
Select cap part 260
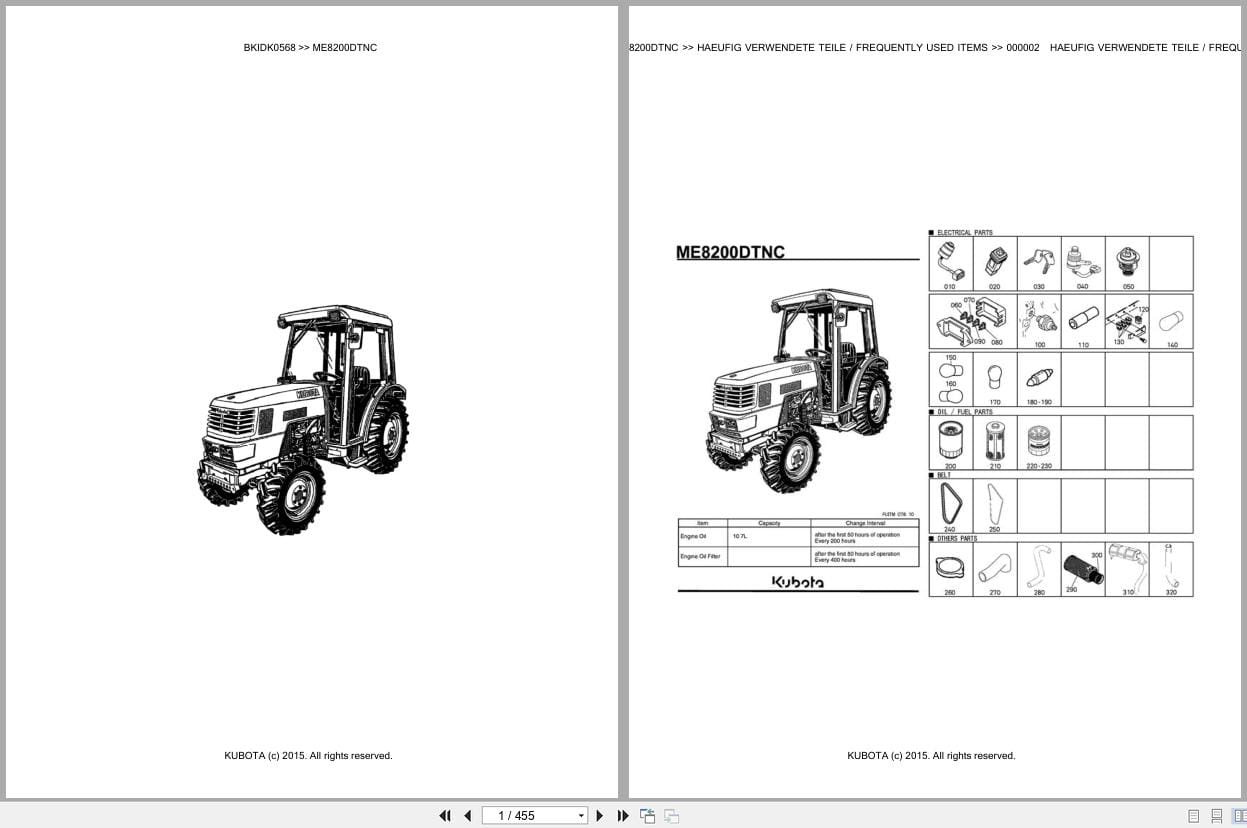950,570
